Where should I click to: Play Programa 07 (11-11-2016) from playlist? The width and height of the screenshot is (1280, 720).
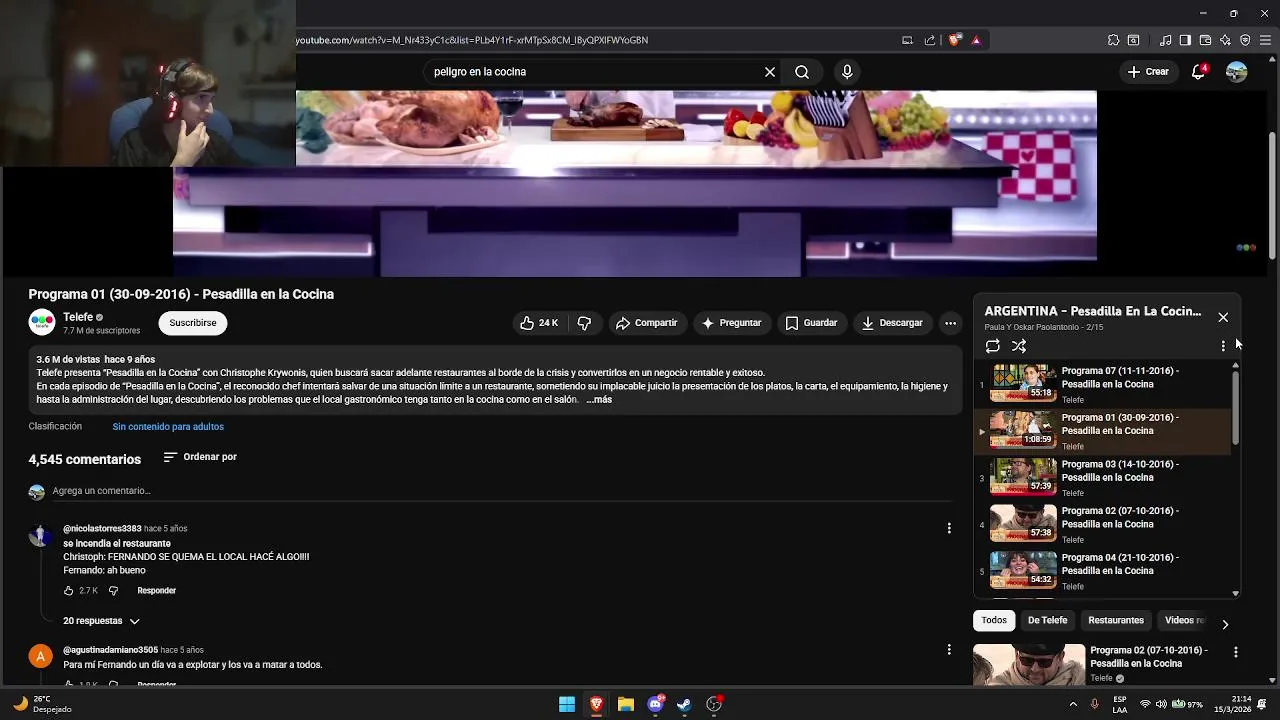(1103, 384)
